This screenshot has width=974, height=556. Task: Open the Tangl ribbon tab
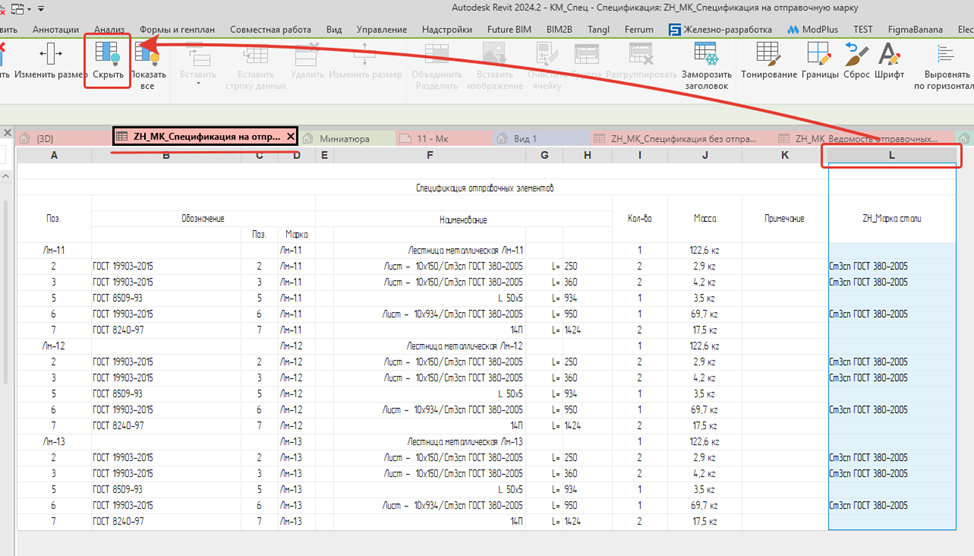pyautogui.click(x=598, y=29)
